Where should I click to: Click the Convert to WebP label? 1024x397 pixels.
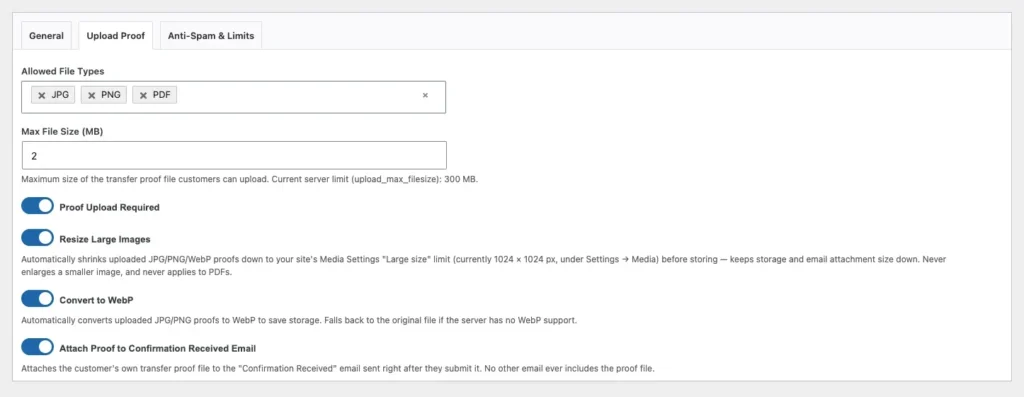[97, 300]
